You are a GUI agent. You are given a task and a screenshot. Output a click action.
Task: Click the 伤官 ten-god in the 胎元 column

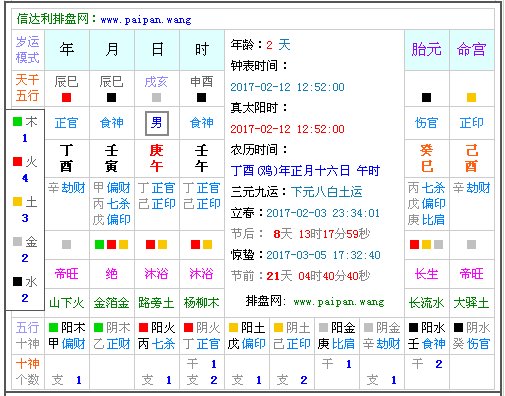[x=426, y=123]
